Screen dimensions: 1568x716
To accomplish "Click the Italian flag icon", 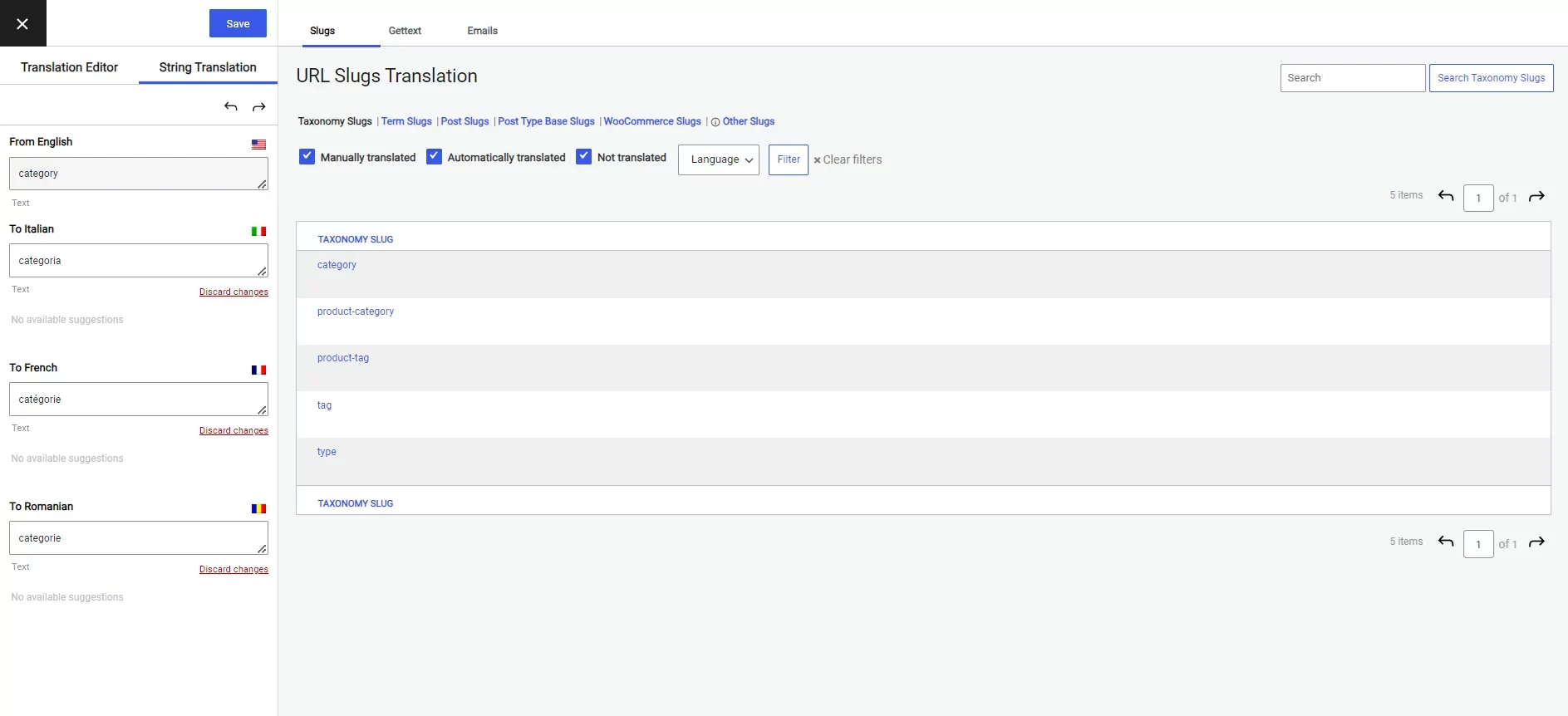I will pyautogui.click(x=258, y=231).
